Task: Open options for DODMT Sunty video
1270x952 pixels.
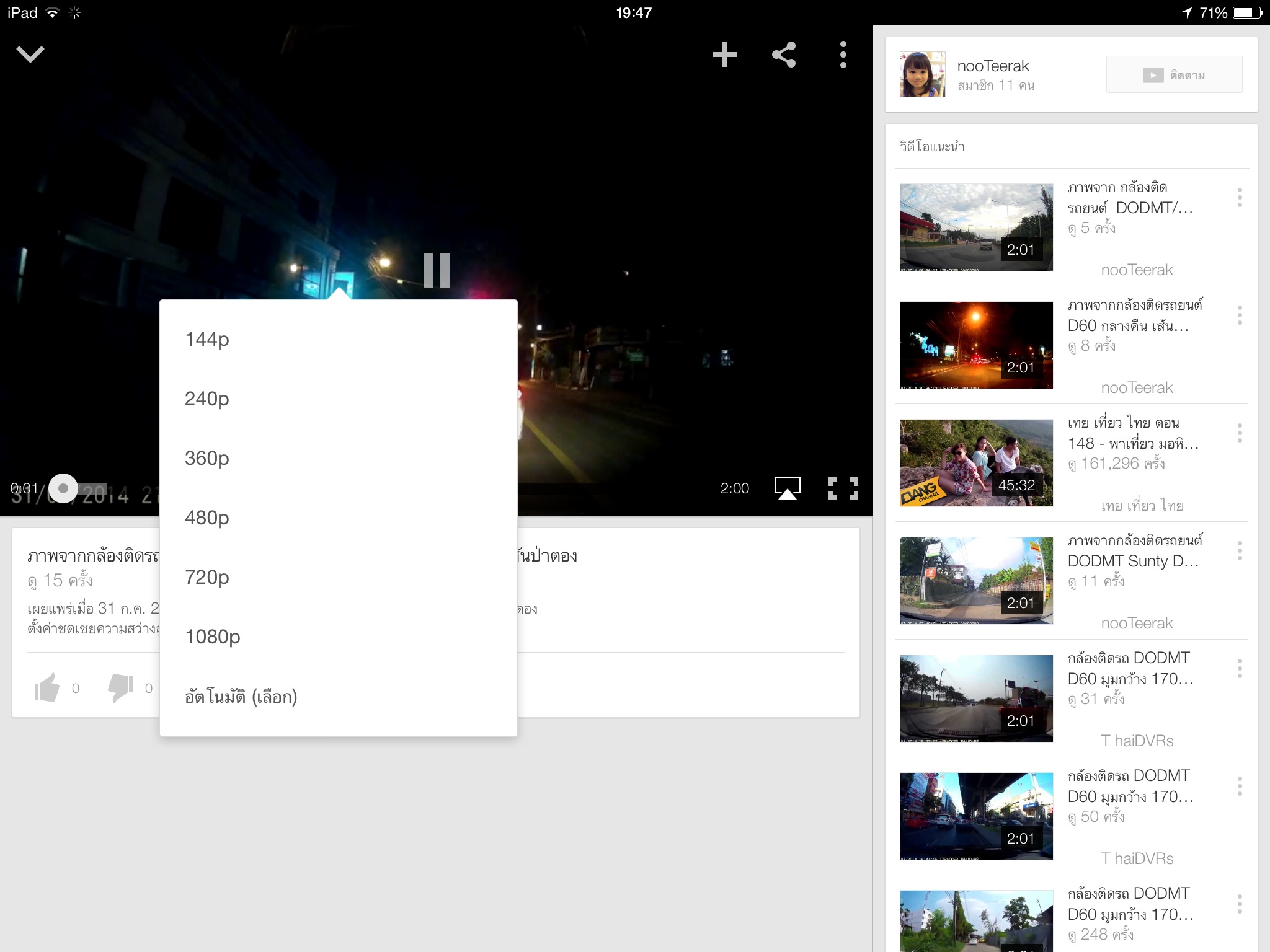Action: pos(1239,550)
